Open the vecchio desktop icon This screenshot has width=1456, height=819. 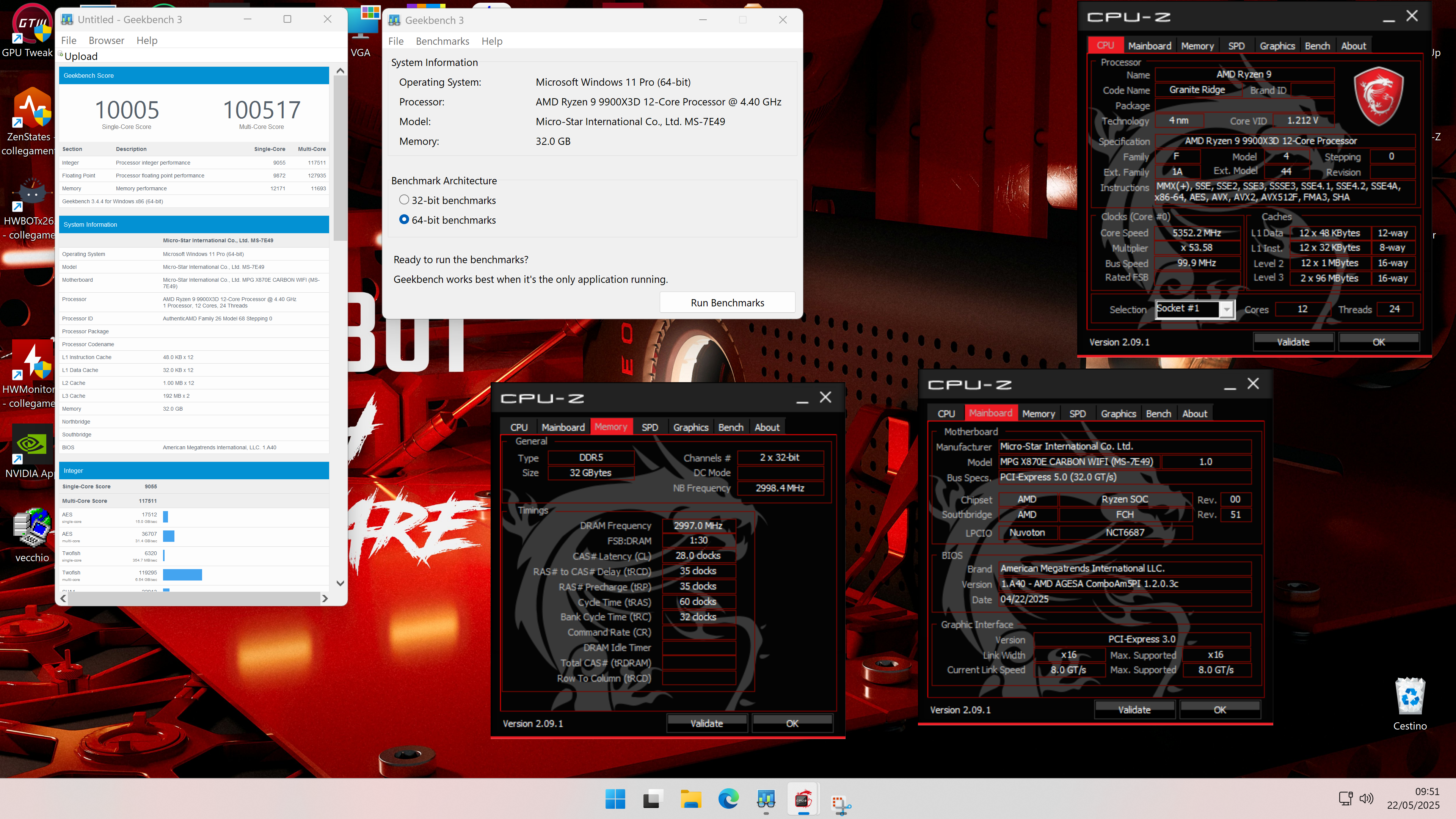(32, 534)
